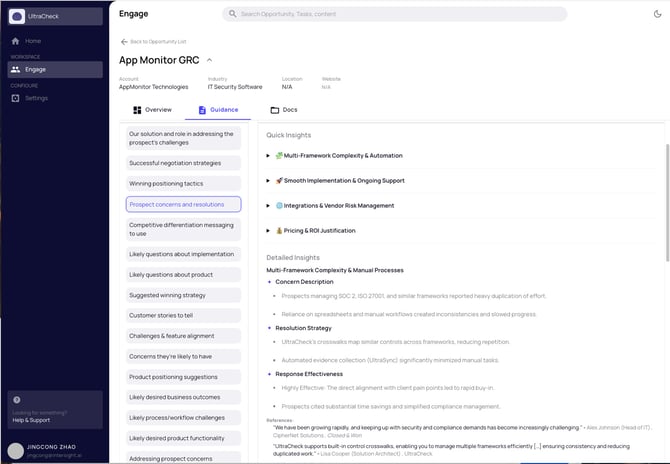Switch to the Overview tab
The height and width of the screenshot is (464, 670).
point(153,110)
